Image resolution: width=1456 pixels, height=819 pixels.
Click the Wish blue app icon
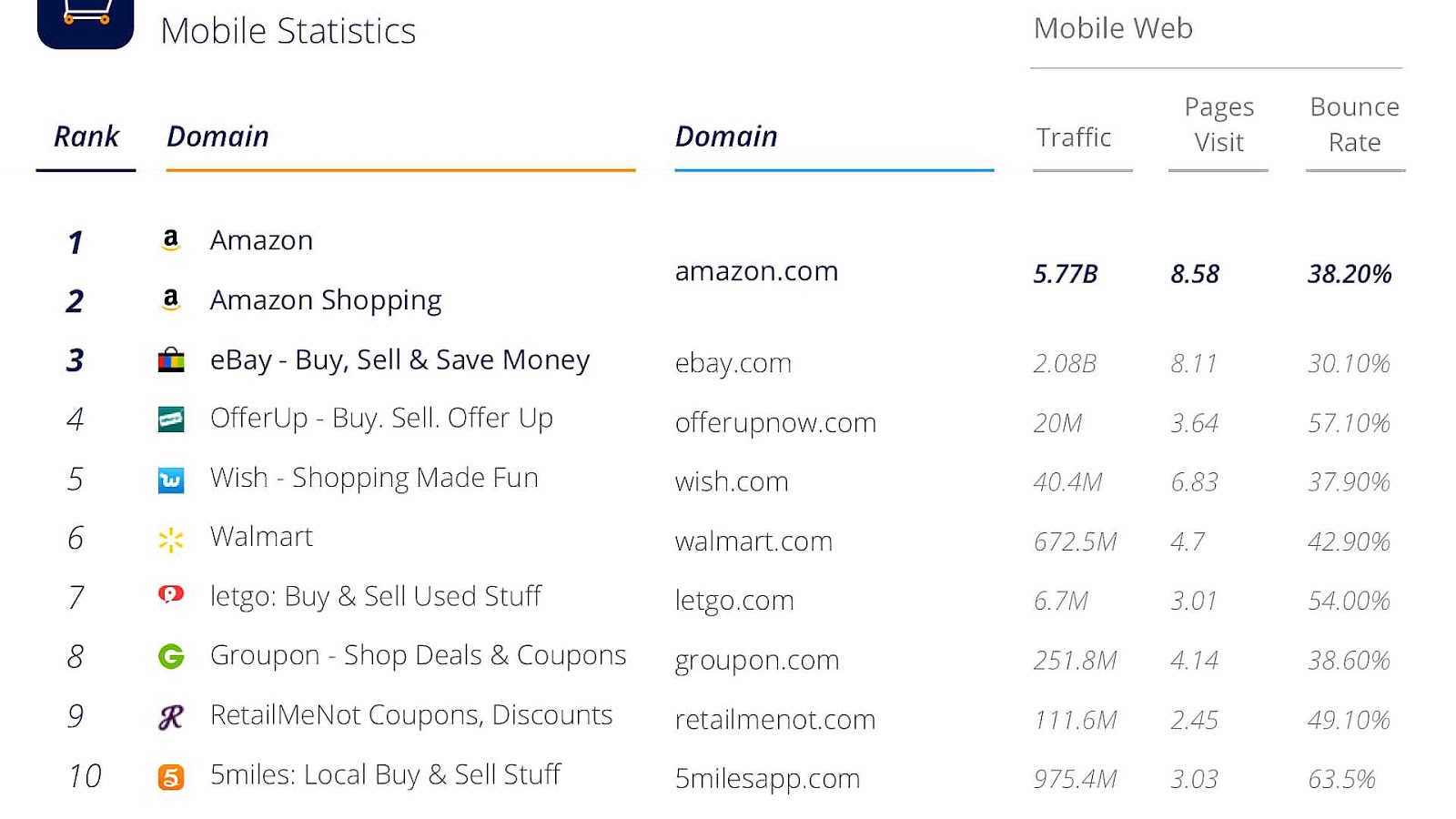[x=171, y=480]
